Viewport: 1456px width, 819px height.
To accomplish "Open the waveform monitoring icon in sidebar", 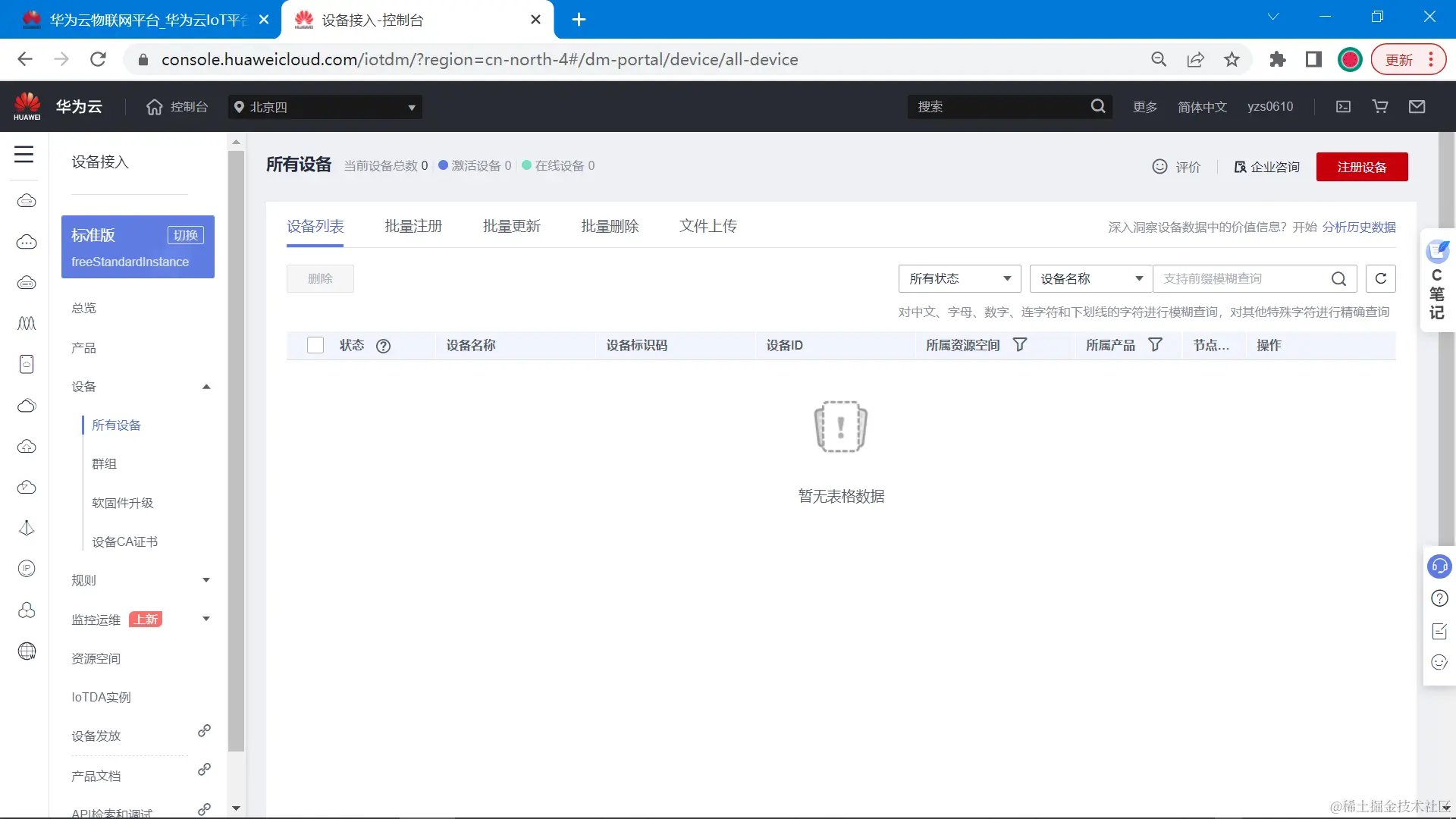I will tap(27, 324).
